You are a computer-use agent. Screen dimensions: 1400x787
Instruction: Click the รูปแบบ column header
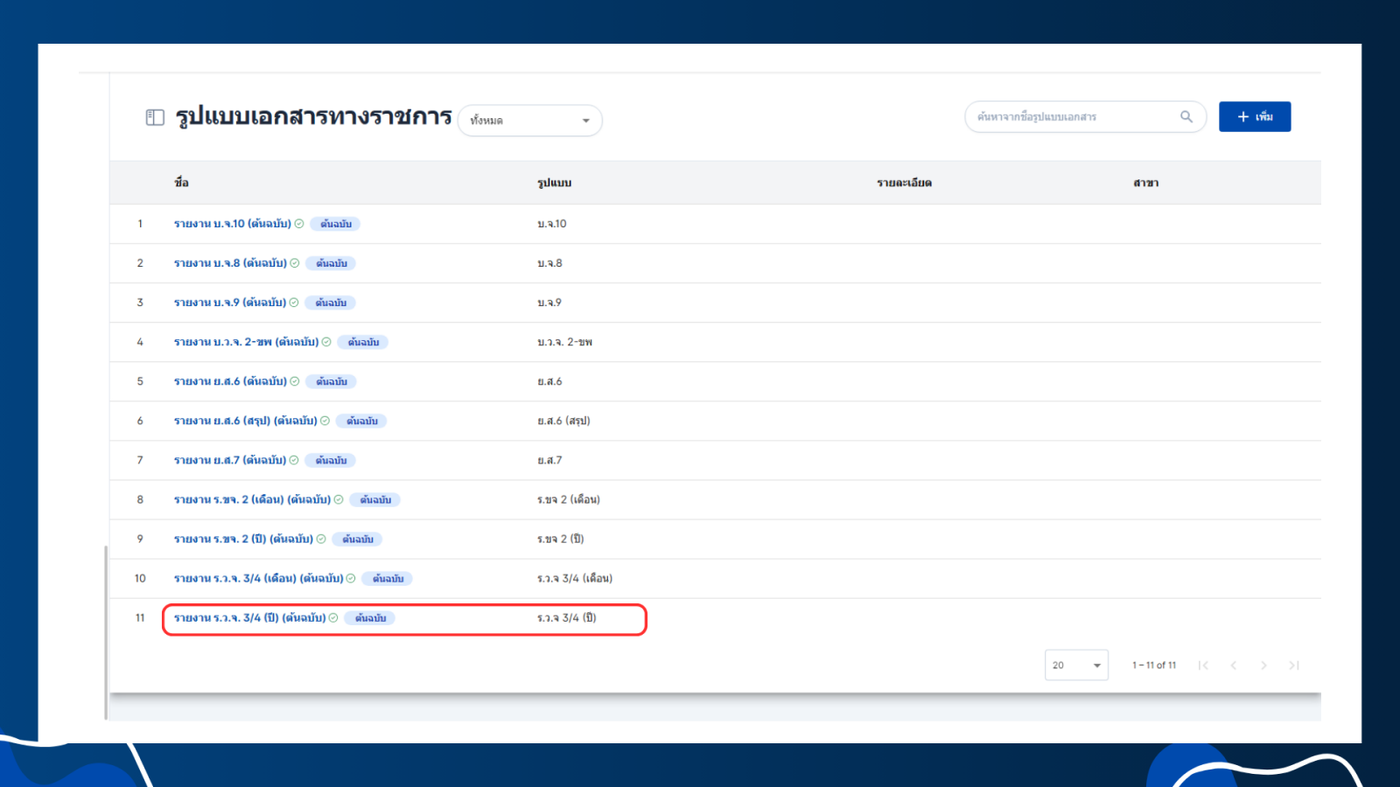pyautogui.click(x=554, y=183)
